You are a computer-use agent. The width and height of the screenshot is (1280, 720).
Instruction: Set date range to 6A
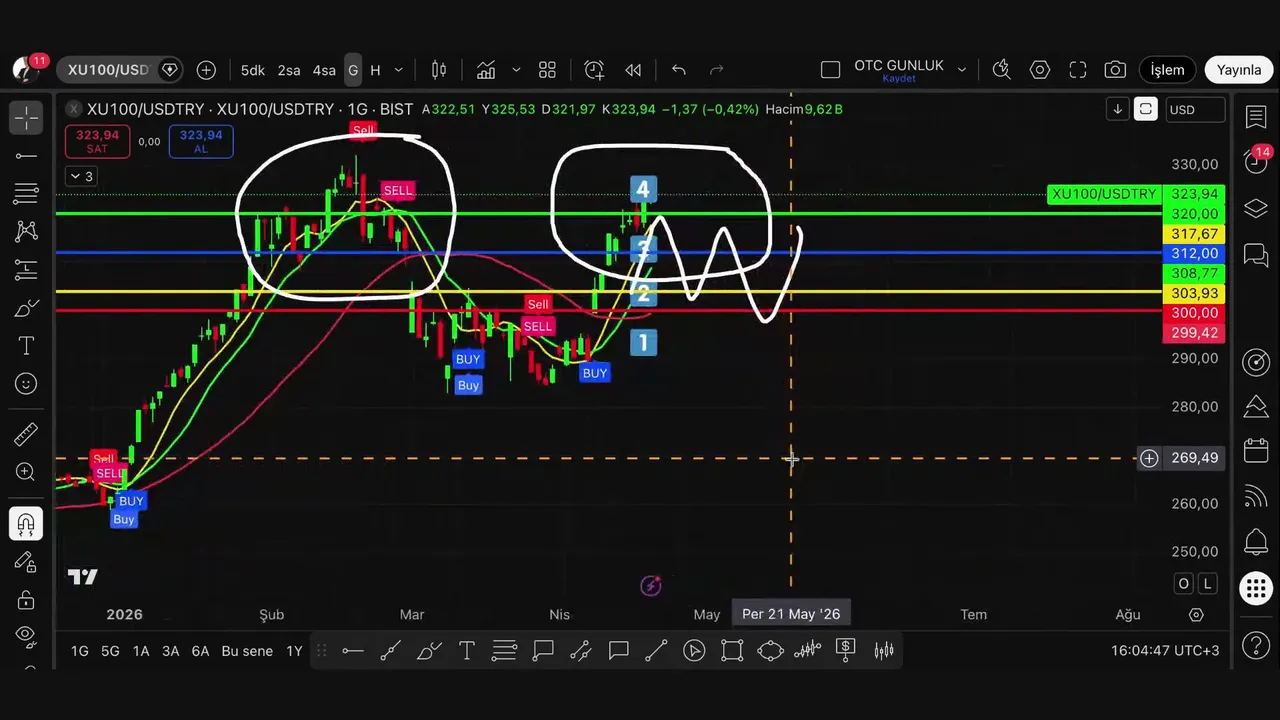(x=200, y=651)
